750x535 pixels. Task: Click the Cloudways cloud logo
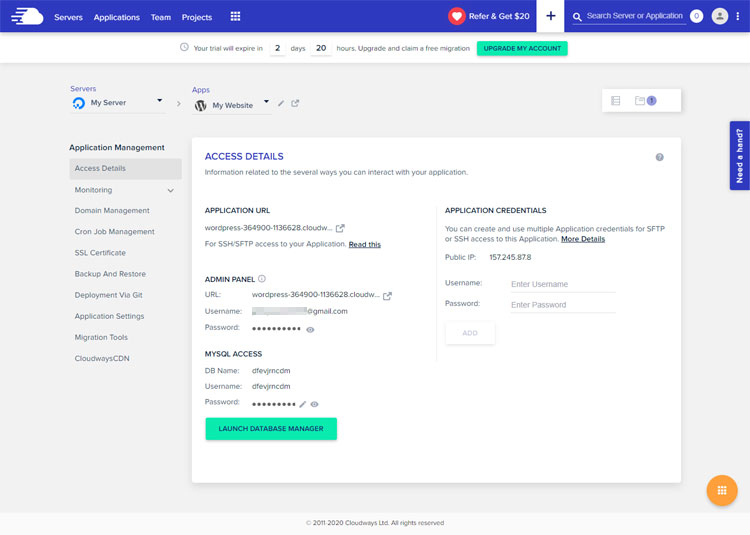click(x=27, y=16)
